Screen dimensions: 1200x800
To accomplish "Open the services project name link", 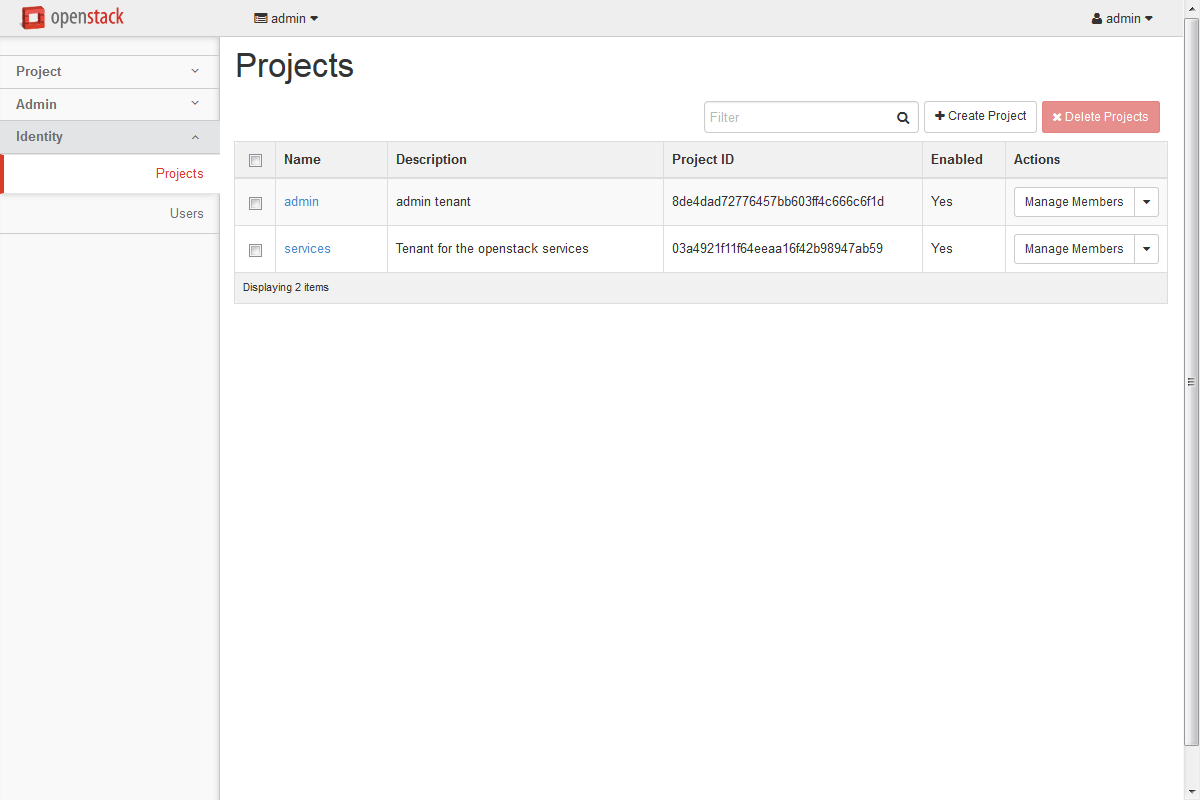I will pyautogui.click(x=307, y=249).
